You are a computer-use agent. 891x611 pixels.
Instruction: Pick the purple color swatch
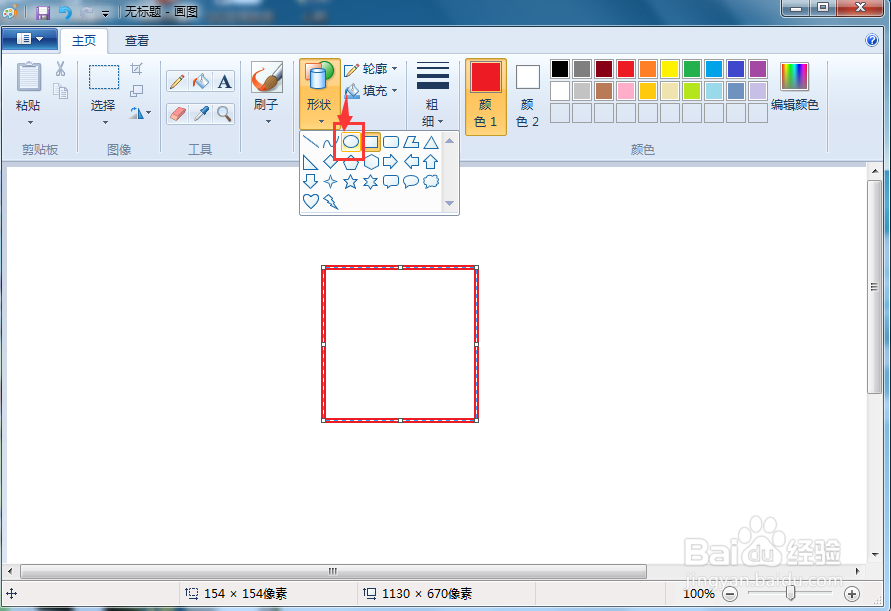tap(757, 69)
